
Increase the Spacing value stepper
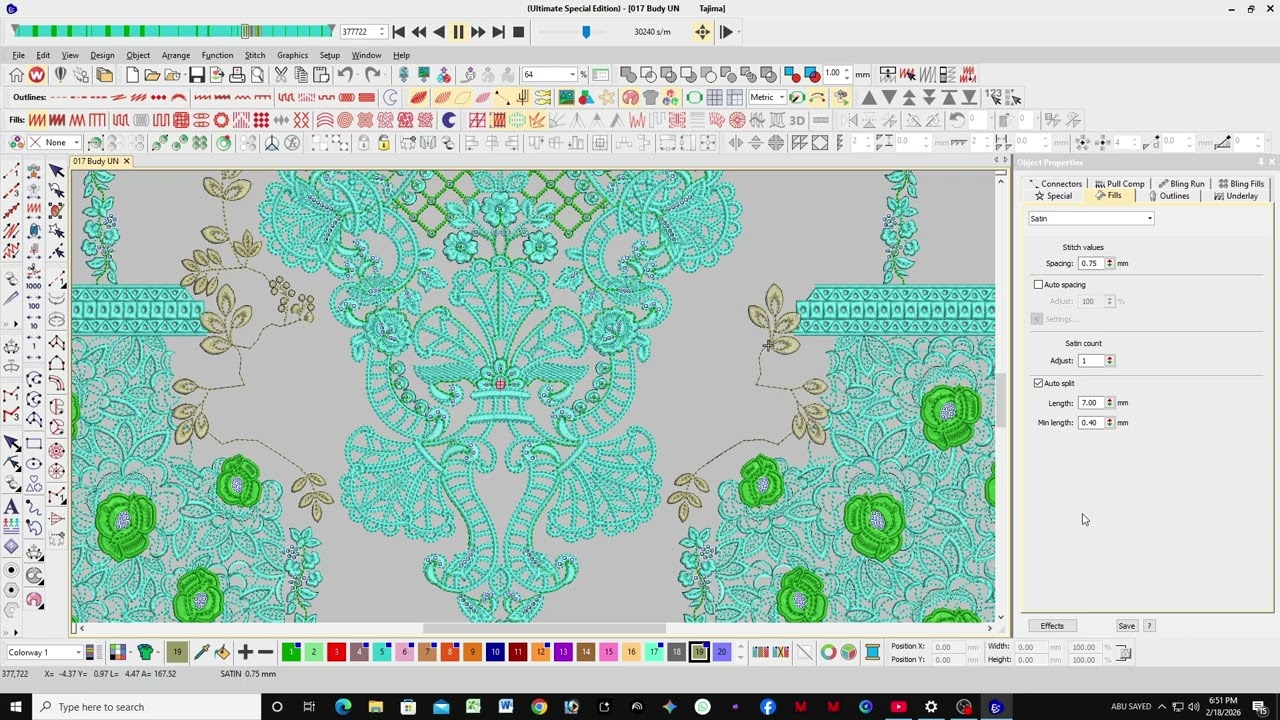(x=1110, y=260)
